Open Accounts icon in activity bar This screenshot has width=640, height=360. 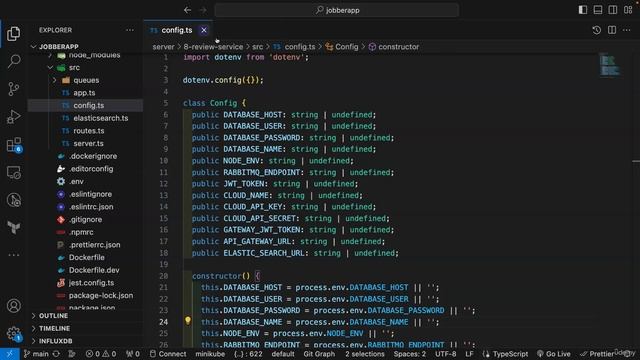tap(13, 306)
